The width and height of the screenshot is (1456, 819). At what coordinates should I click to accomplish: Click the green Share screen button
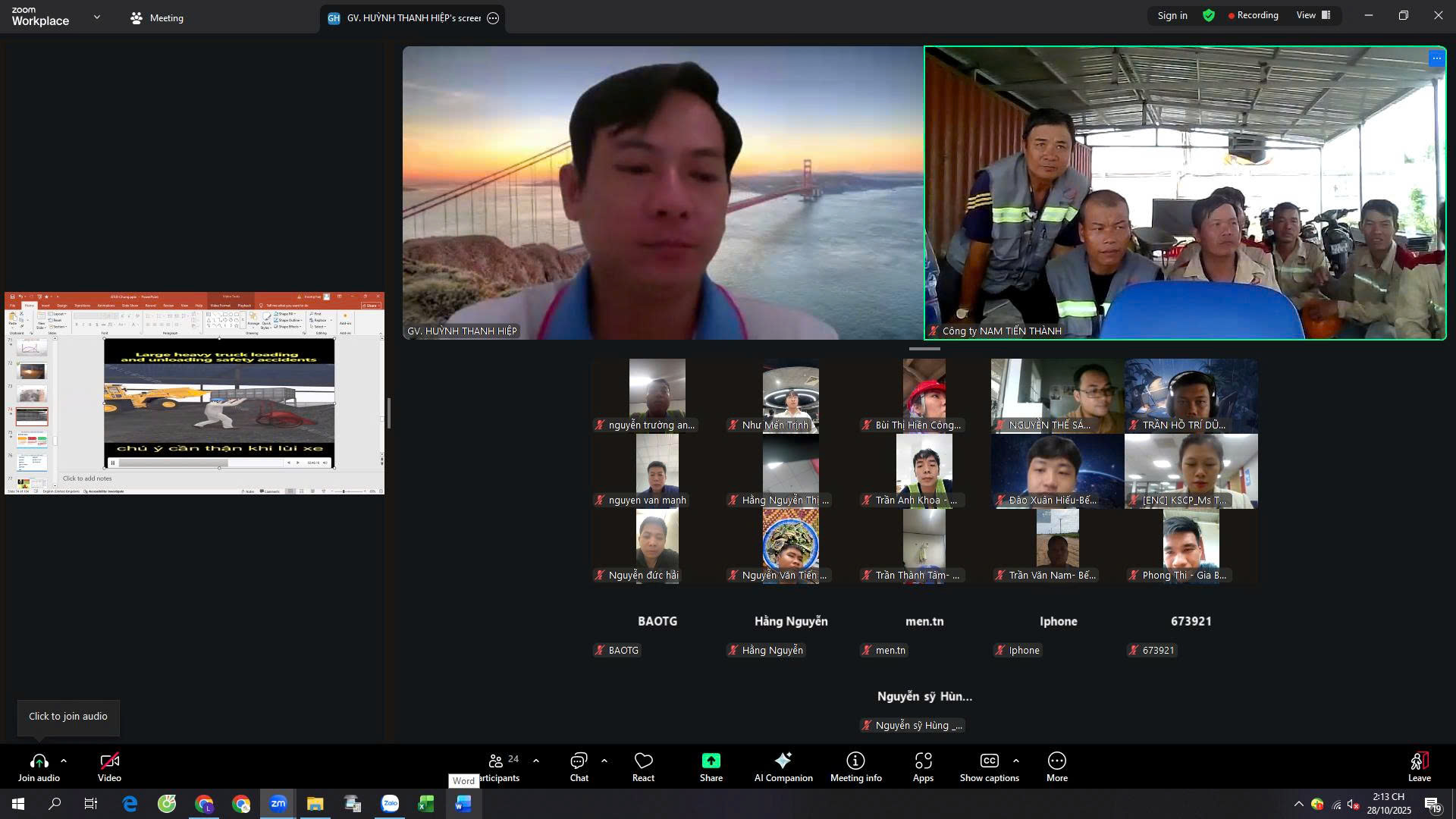[x=711, y=762]
